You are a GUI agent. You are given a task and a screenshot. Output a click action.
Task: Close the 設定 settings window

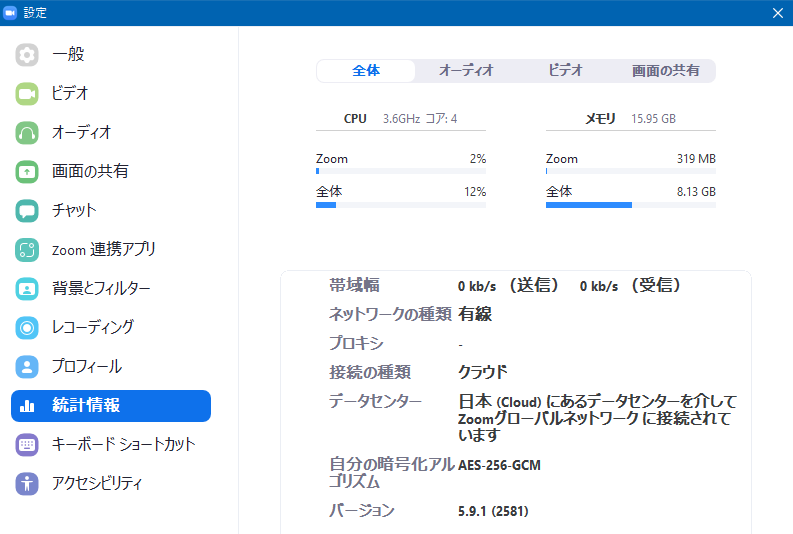(778, 13)
